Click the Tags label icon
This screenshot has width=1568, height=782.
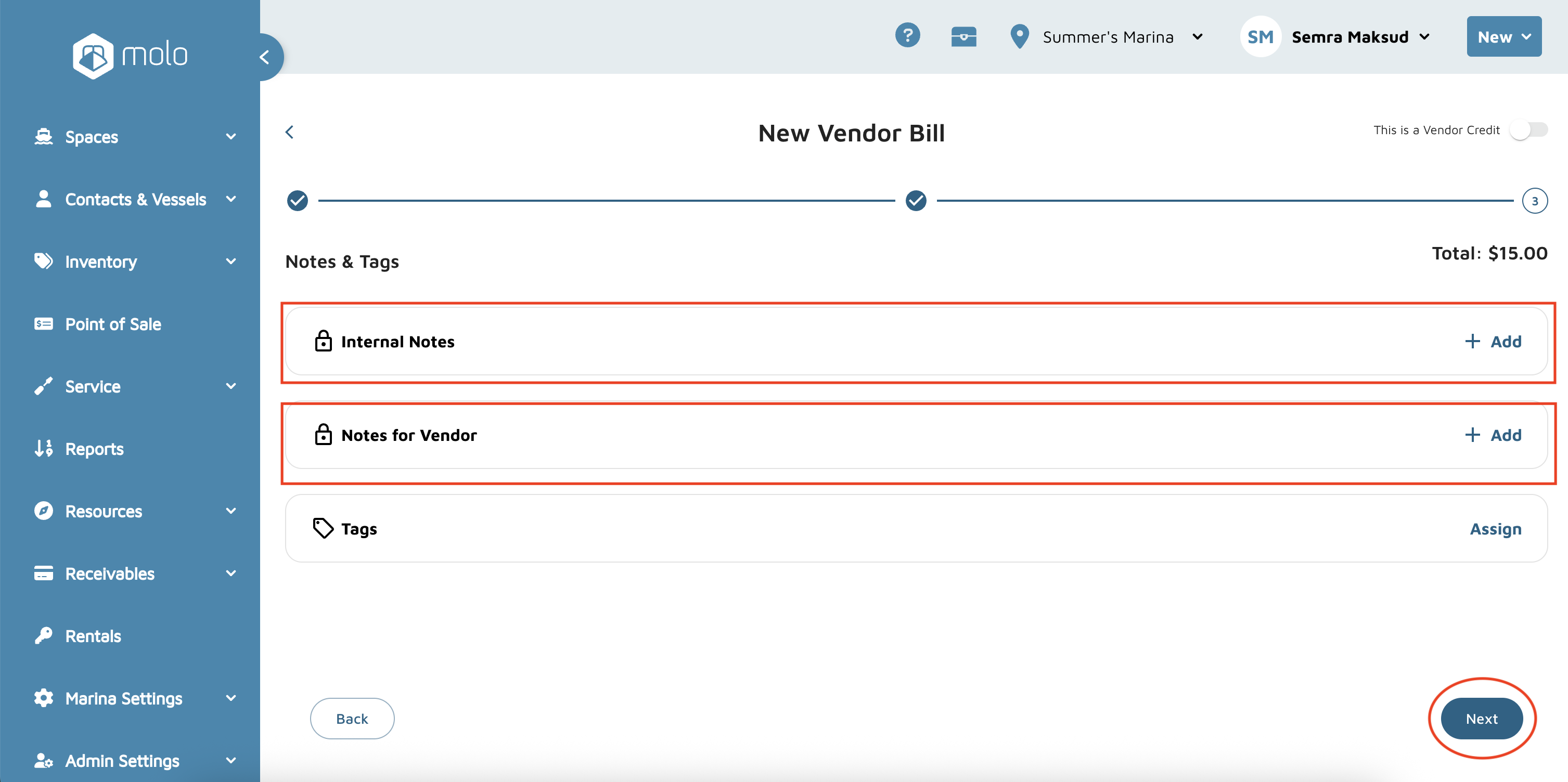pyautogui.click(x=323, y=528)
